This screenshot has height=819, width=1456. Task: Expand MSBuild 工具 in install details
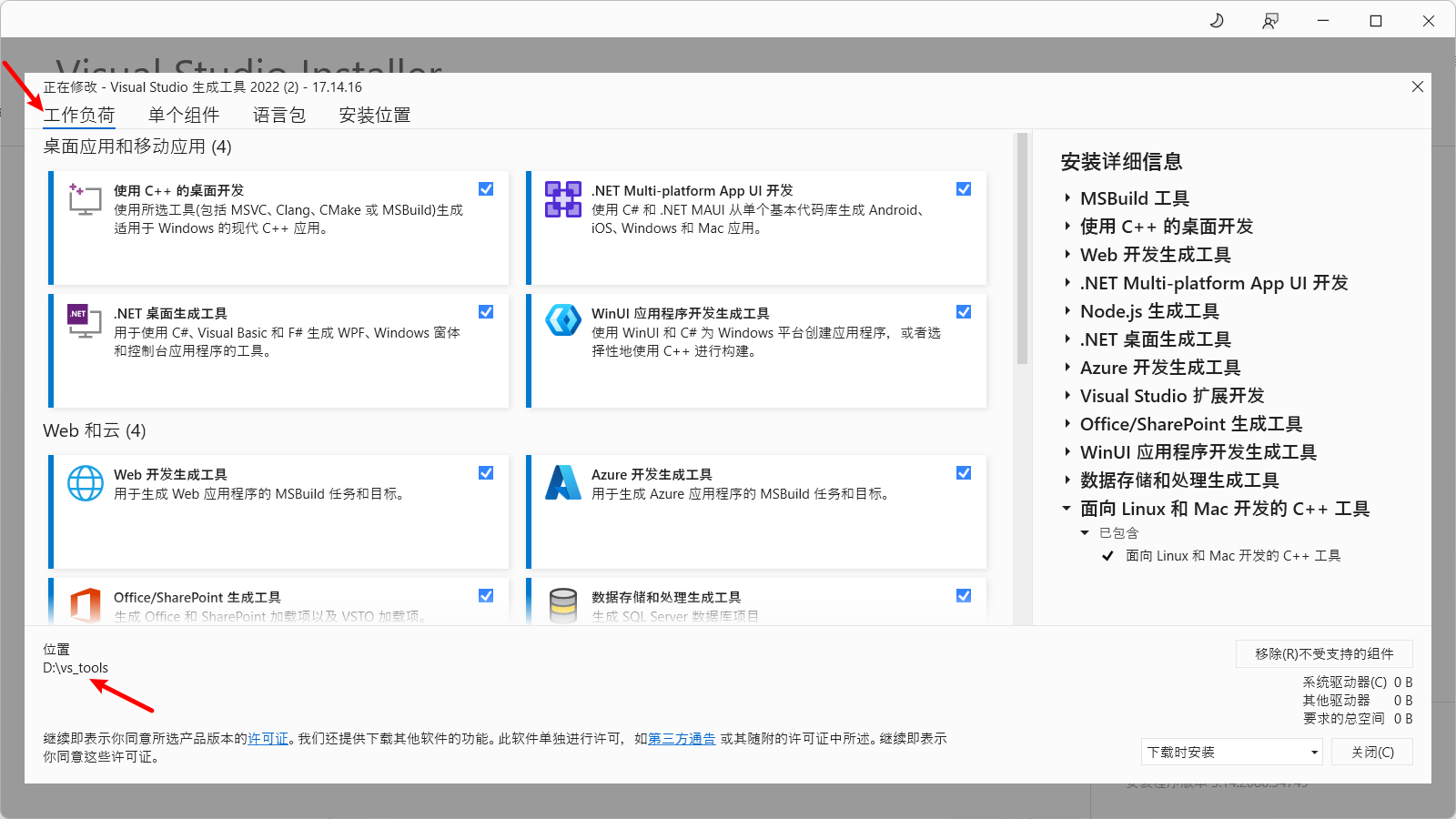pos(1068,198)
